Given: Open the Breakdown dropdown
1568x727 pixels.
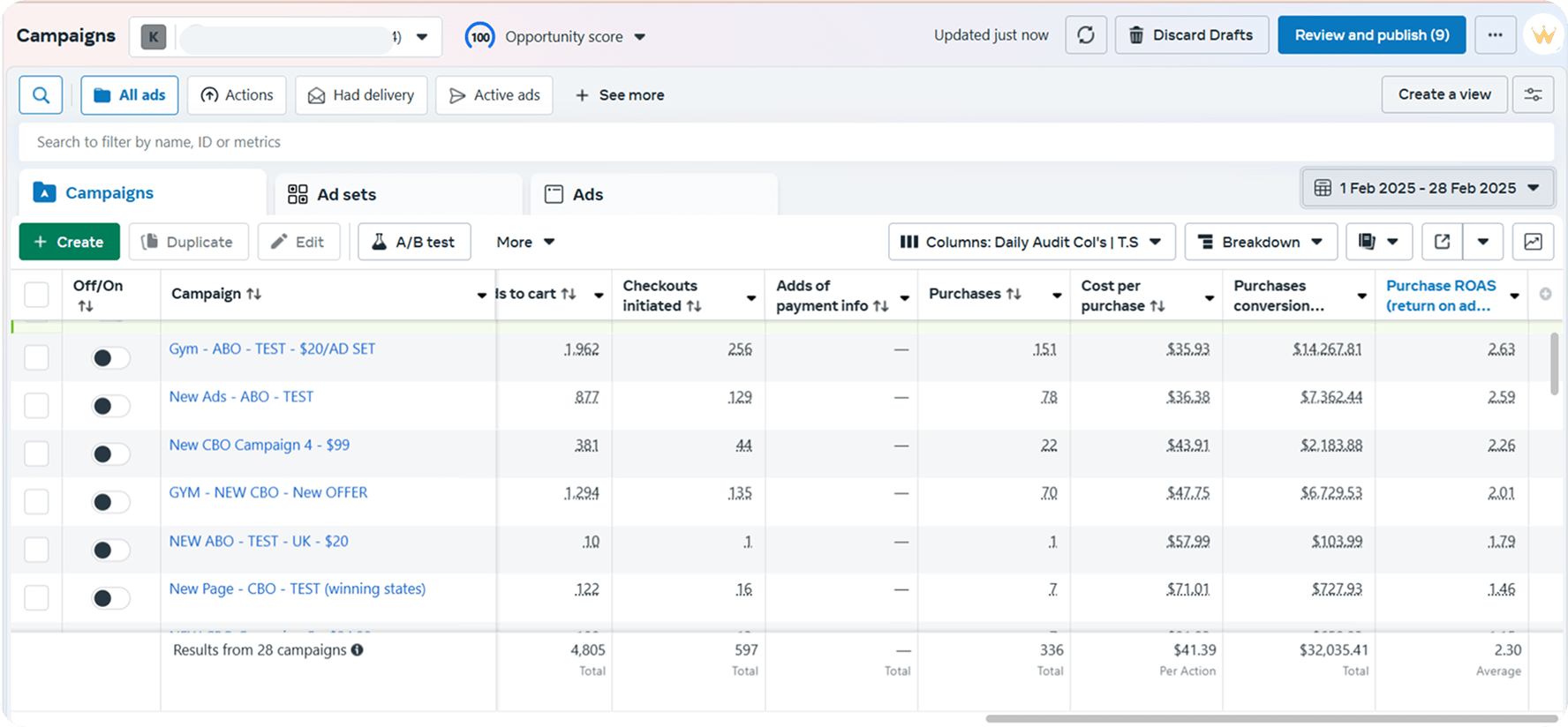Looking at the screenshot, I should pyautogui.click(x=1260, y=242).
